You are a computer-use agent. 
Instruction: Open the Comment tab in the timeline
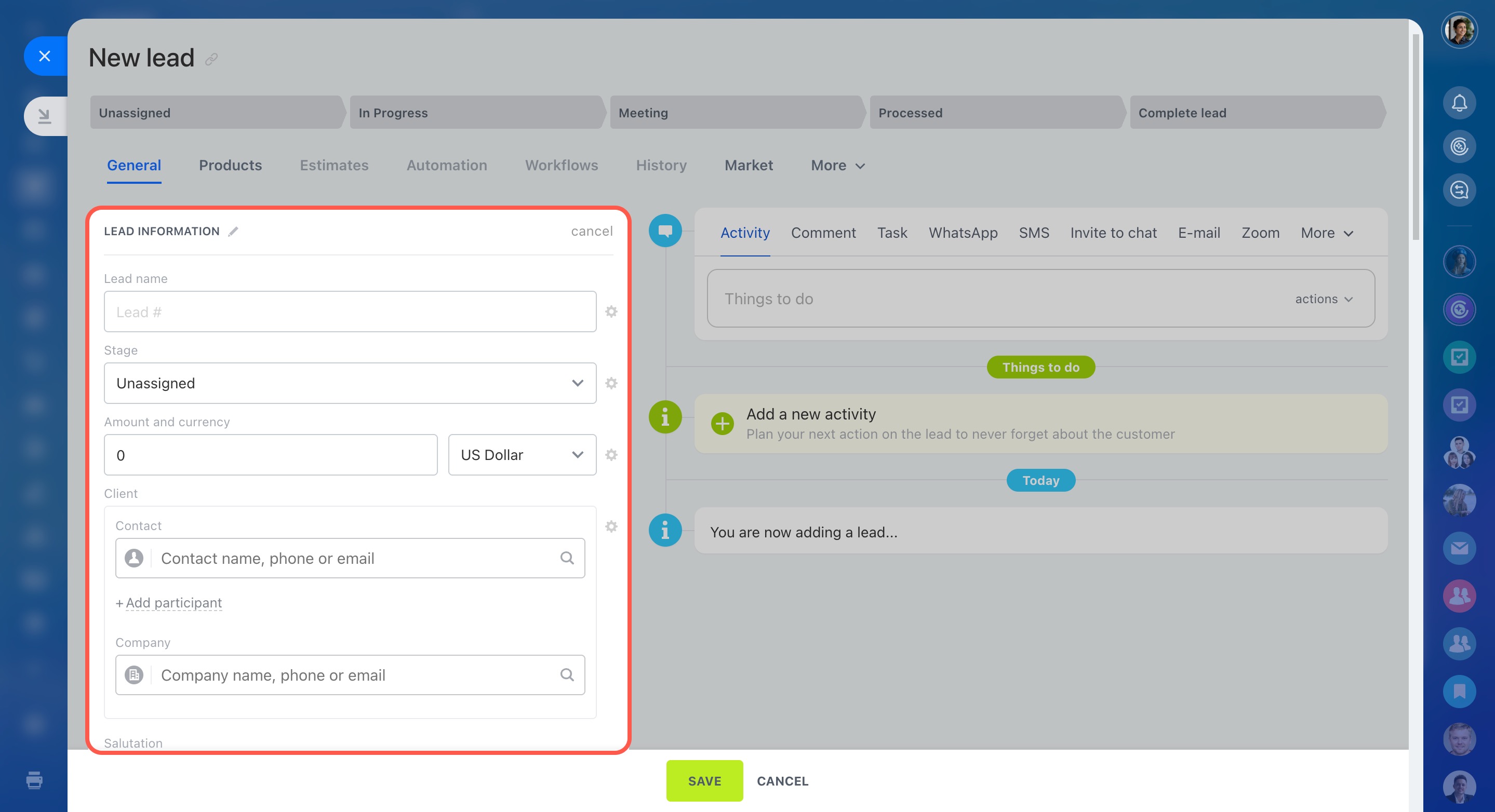pyautogui.click(x=823, y=233)
